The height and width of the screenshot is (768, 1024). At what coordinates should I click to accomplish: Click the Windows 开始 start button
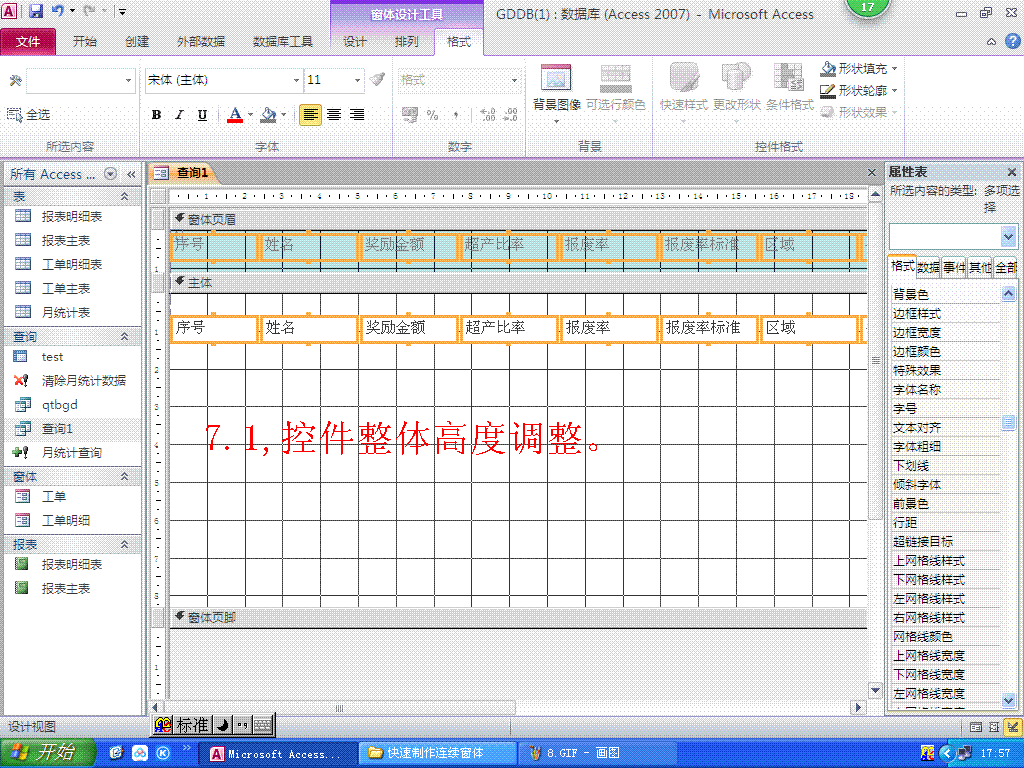[47, 753]
